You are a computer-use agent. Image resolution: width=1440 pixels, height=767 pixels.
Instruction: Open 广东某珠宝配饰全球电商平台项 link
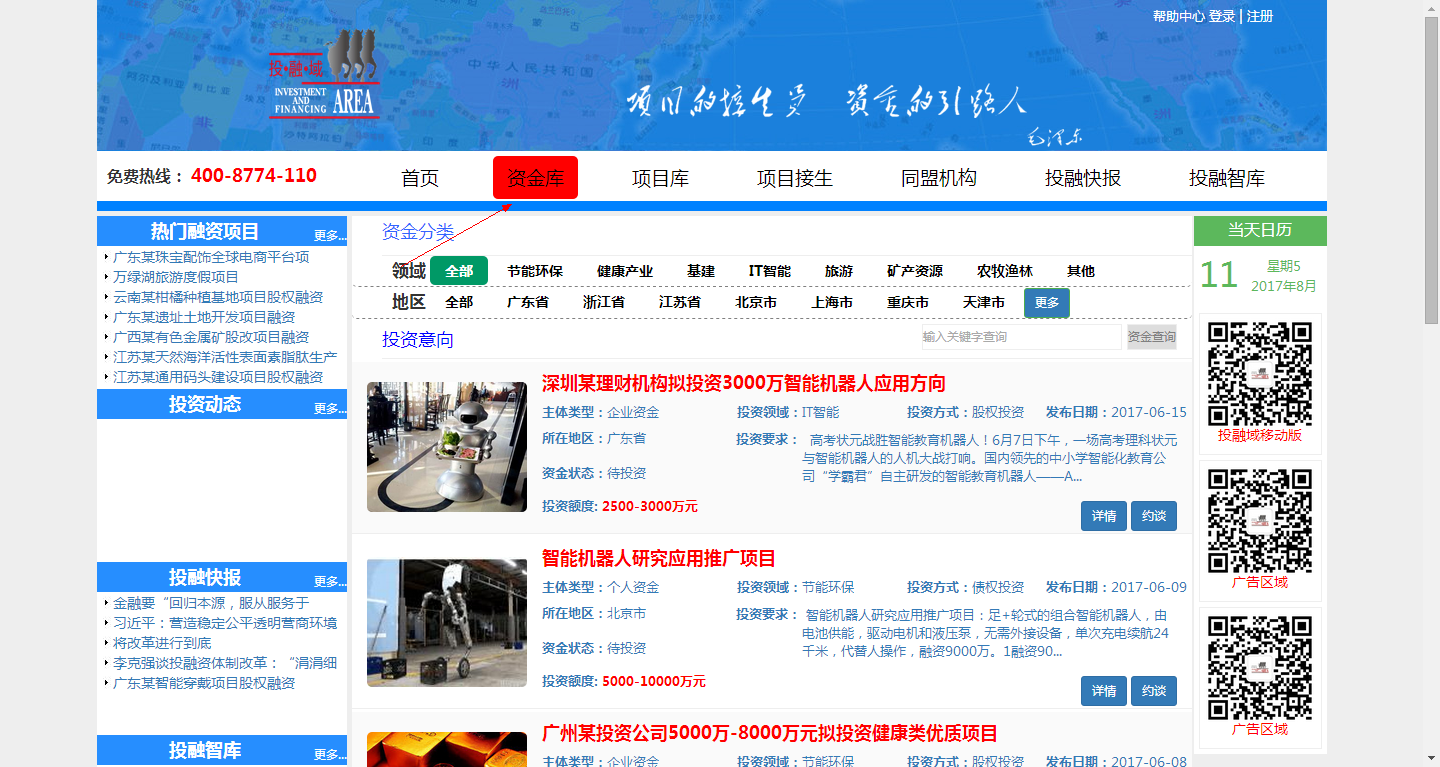(x=211, y=257)
